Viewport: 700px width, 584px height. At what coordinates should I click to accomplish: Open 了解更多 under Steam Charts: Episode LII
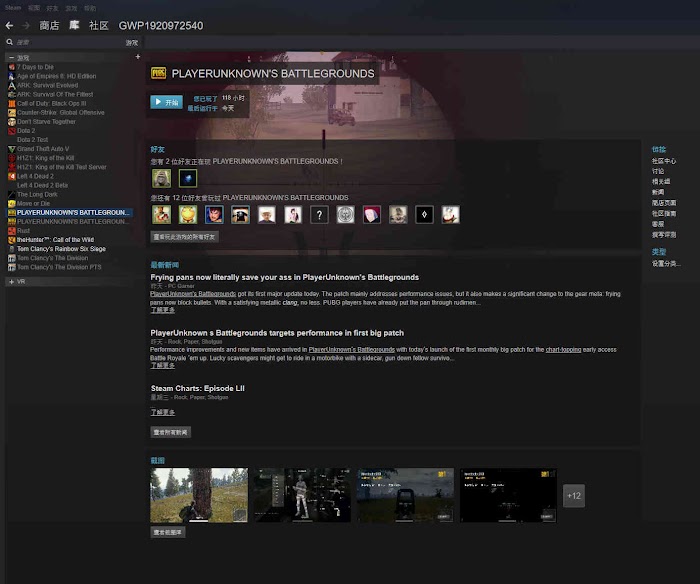pos(162,412)
